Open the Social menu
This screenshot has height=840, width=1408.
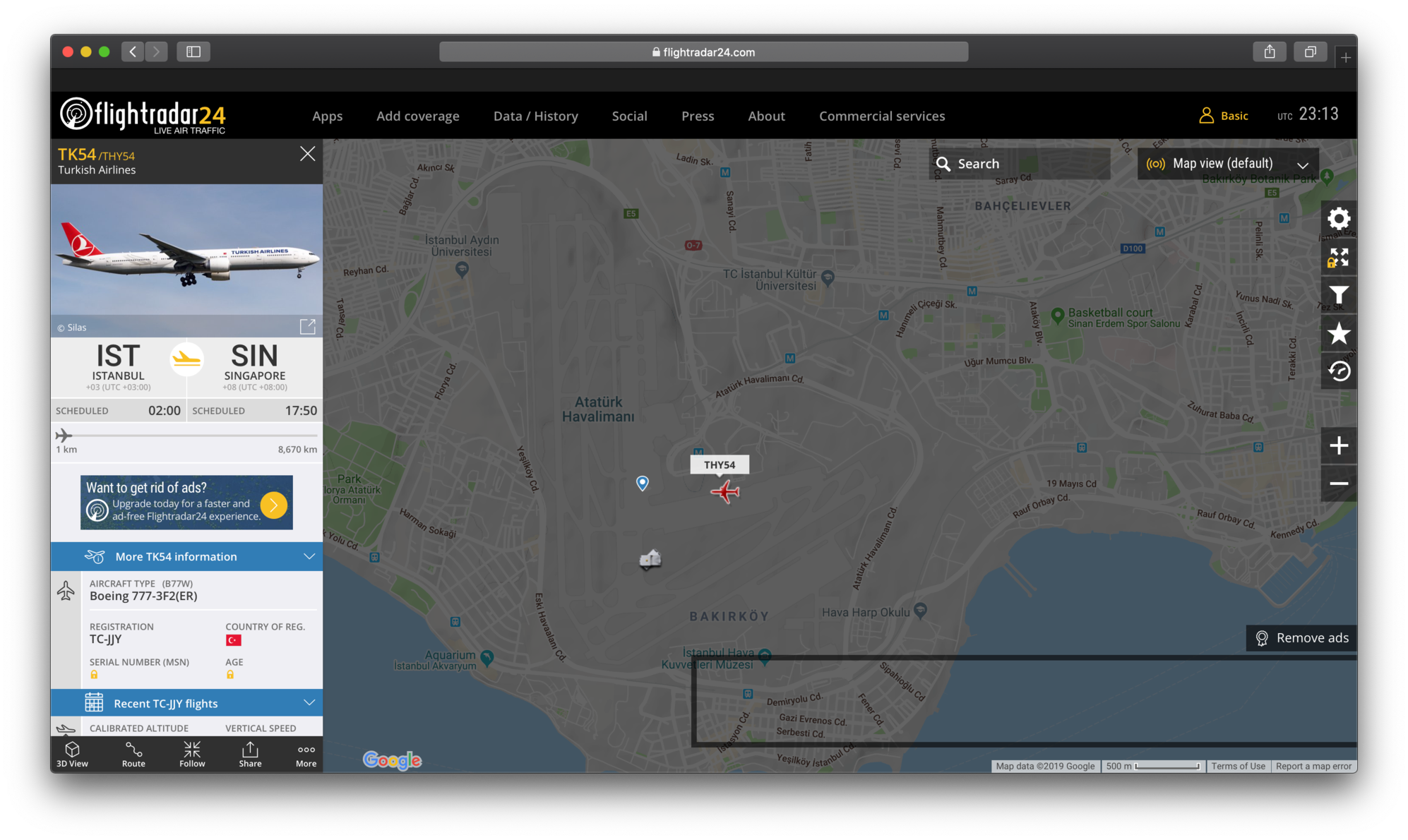point(629,116)
